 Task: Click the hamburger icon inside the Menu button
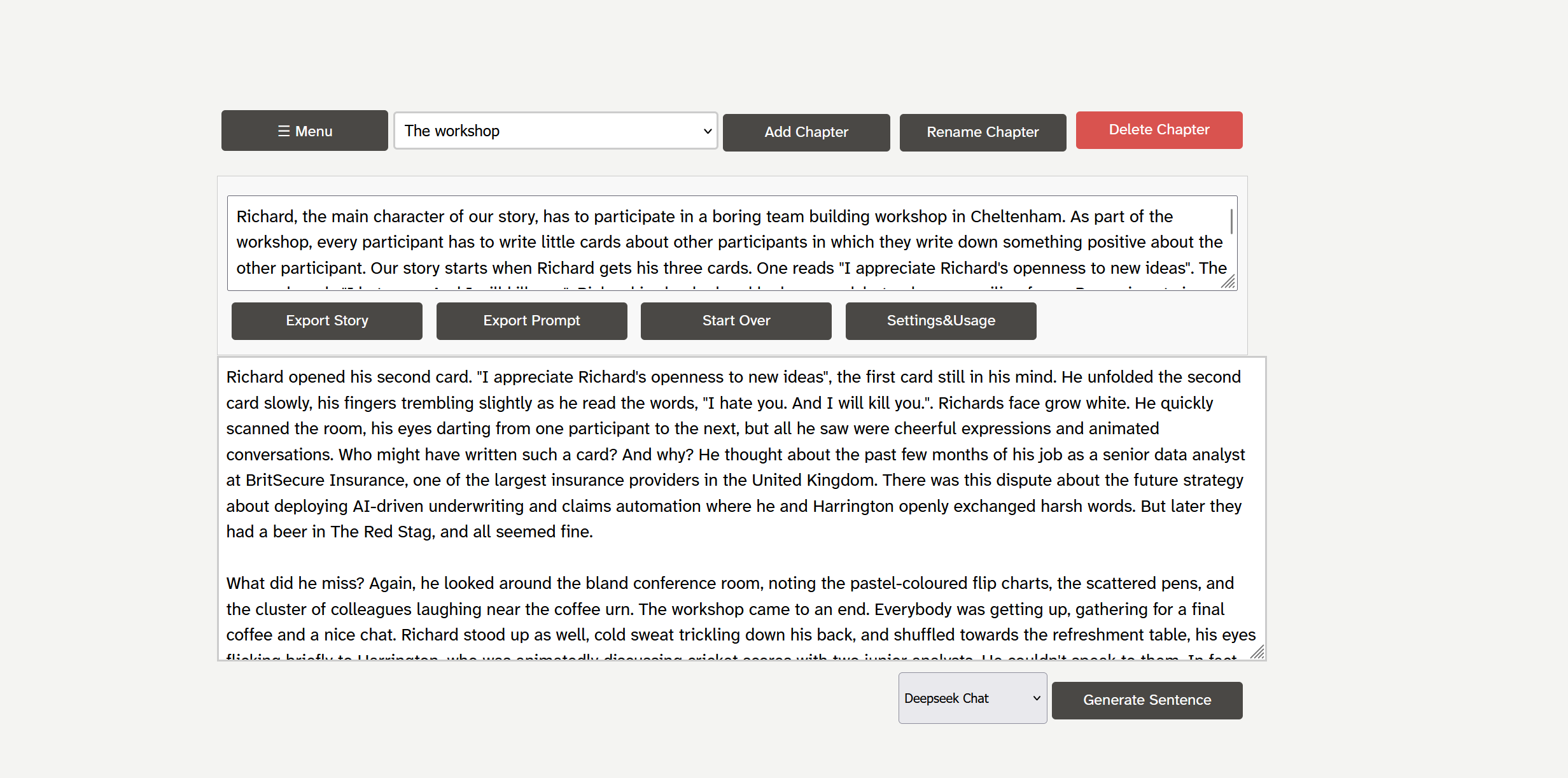pyautogui.click(x=284, y=131)
